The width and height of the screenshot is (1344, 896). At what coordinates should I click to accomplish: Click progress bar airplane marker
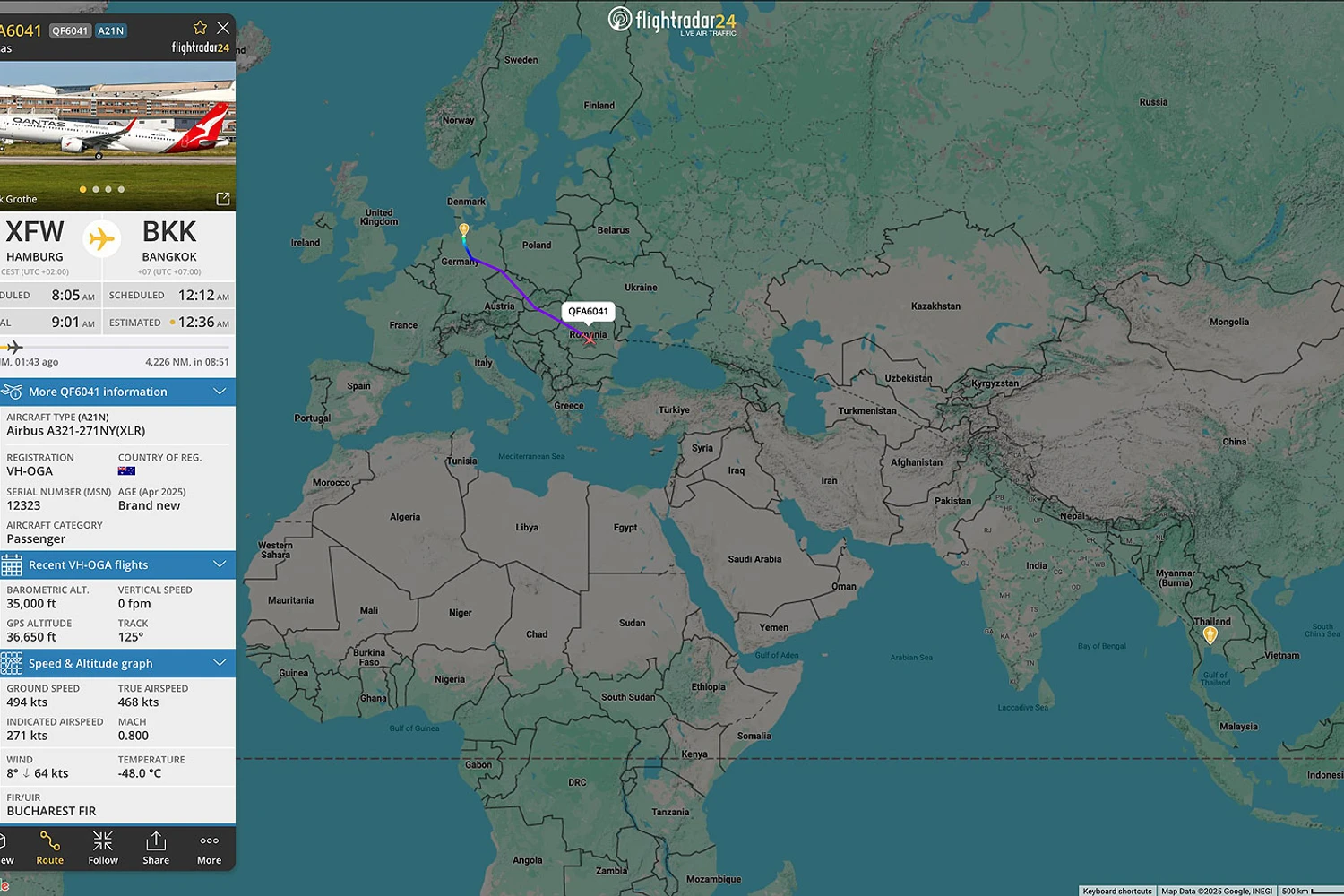(x=14, y=347)
